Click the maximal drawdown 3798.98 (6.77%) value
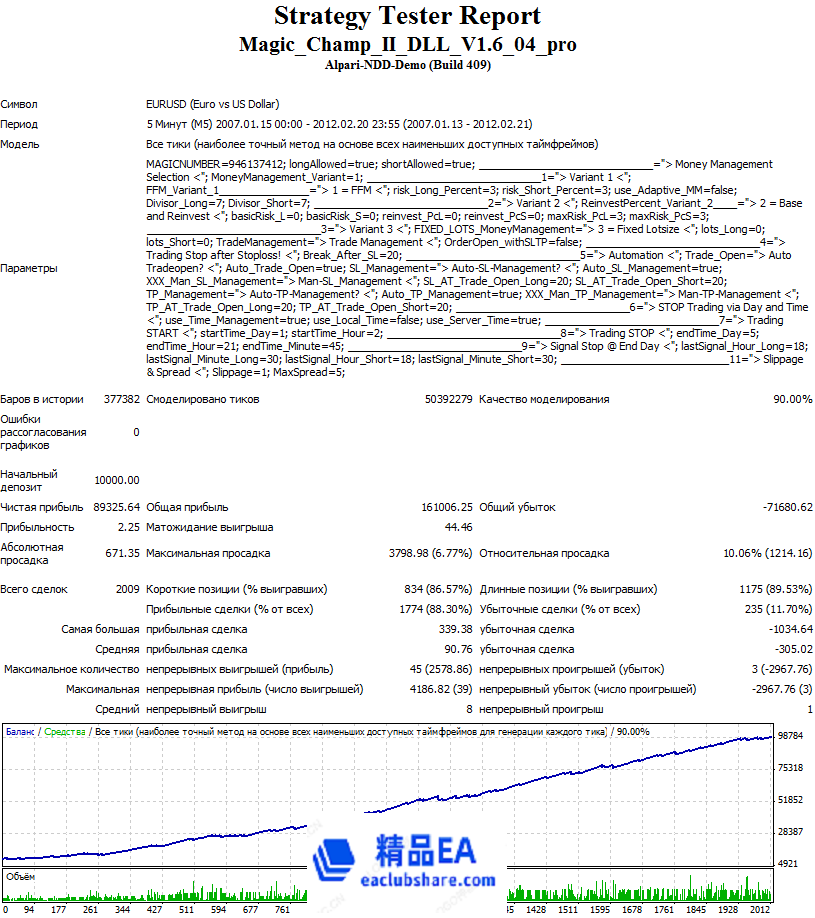The height and width of the screenshot is (918, 815). tap(429, 553)
